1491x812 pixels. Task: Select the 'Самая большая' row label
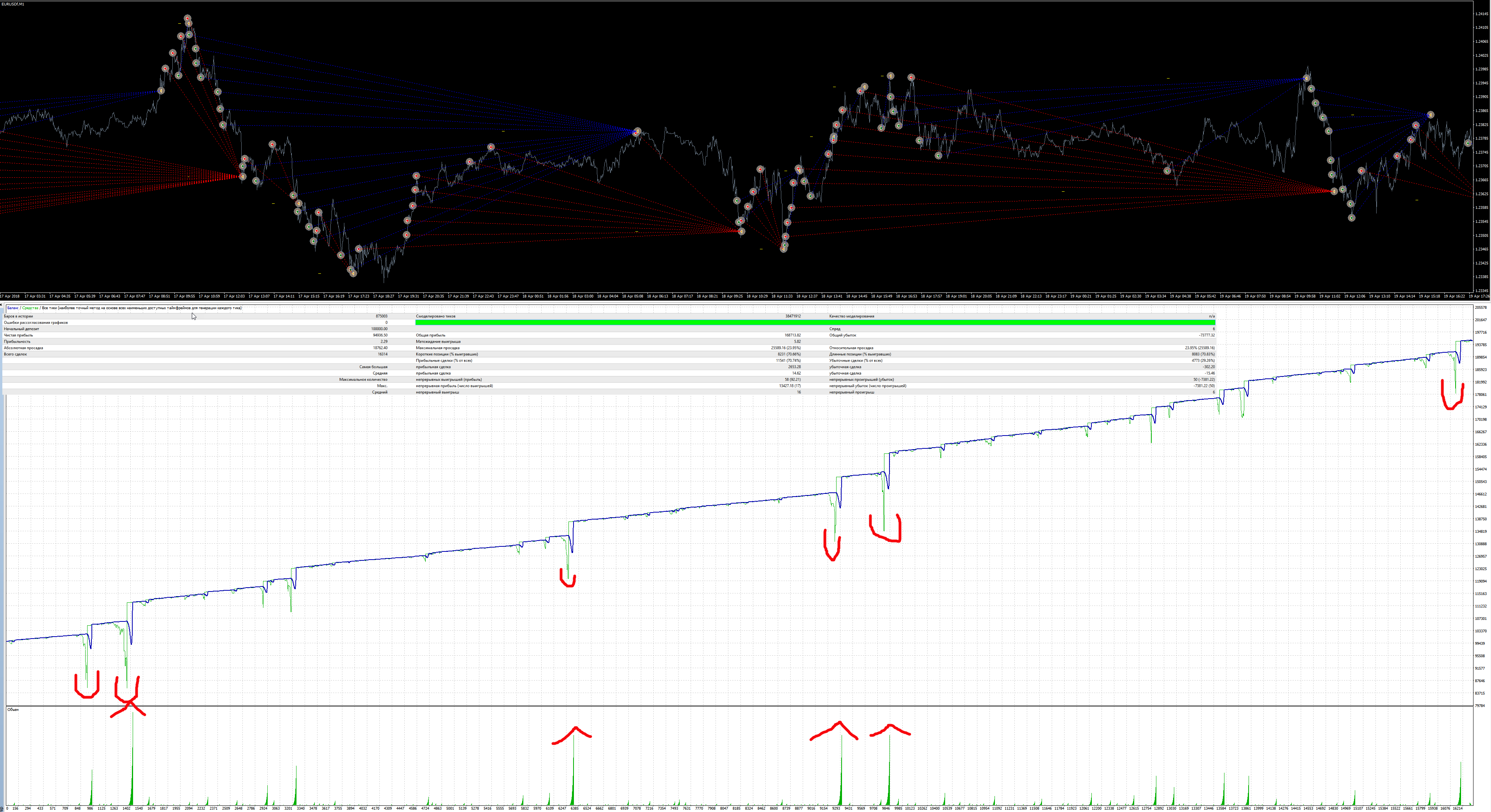click(373, 367)
